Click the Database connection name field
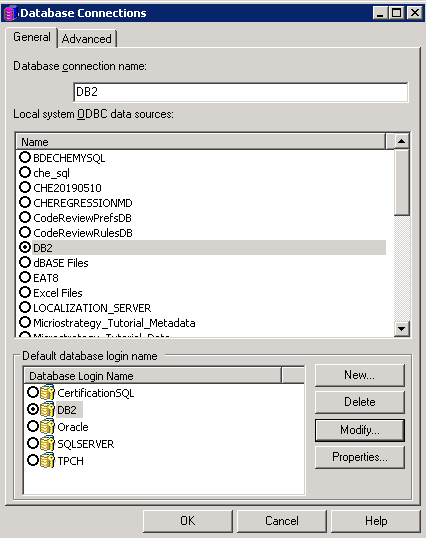The width and height of the screenshot is (426, 538). pyautogui.click(x=241, y=92)
